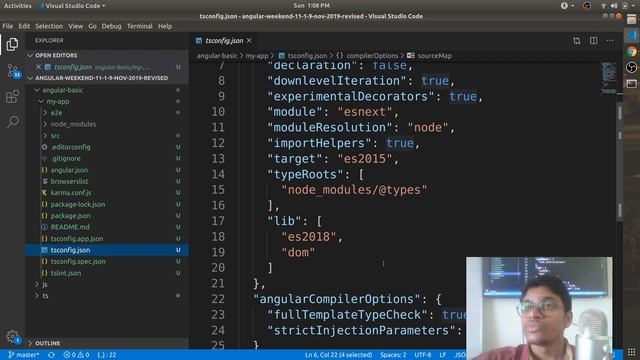The height and width of the screenshot is (360, 640).
Task: Open the volume icon in system tray
Action: pyautogui.click(x=614, y=6)
